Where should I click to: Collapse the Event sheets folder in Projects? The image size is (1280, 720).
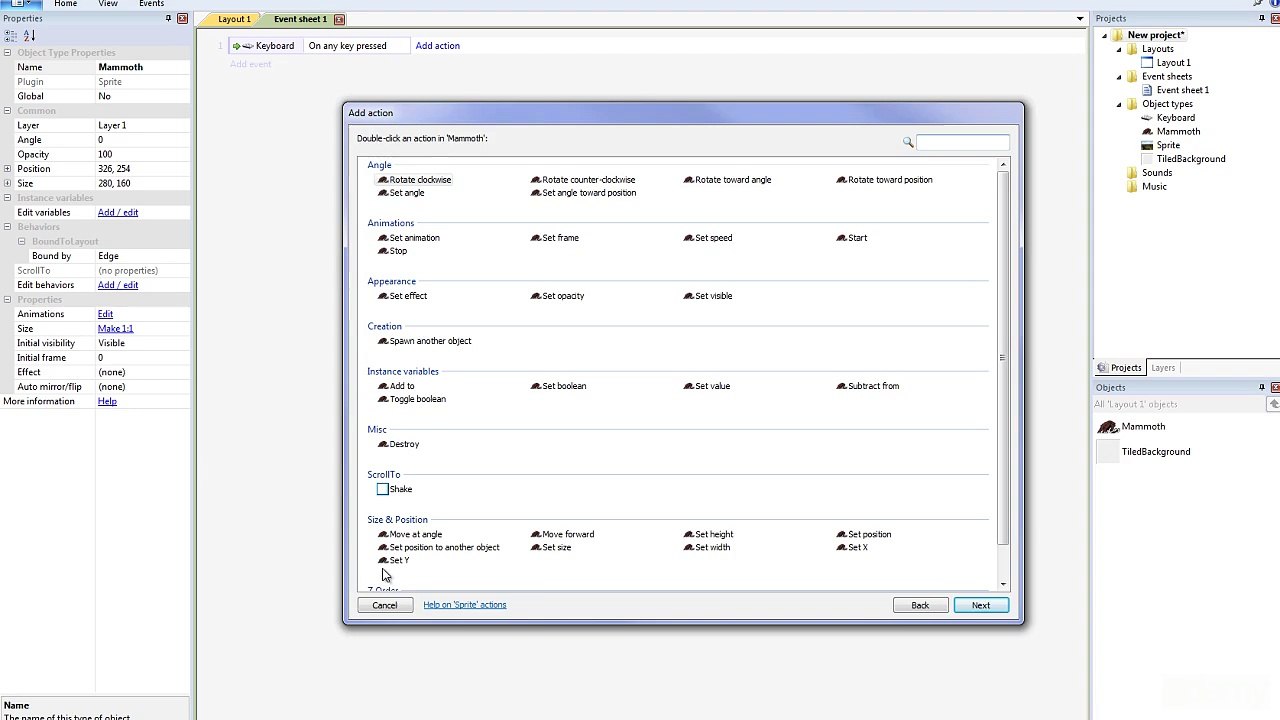click(x=1119, y=77)
